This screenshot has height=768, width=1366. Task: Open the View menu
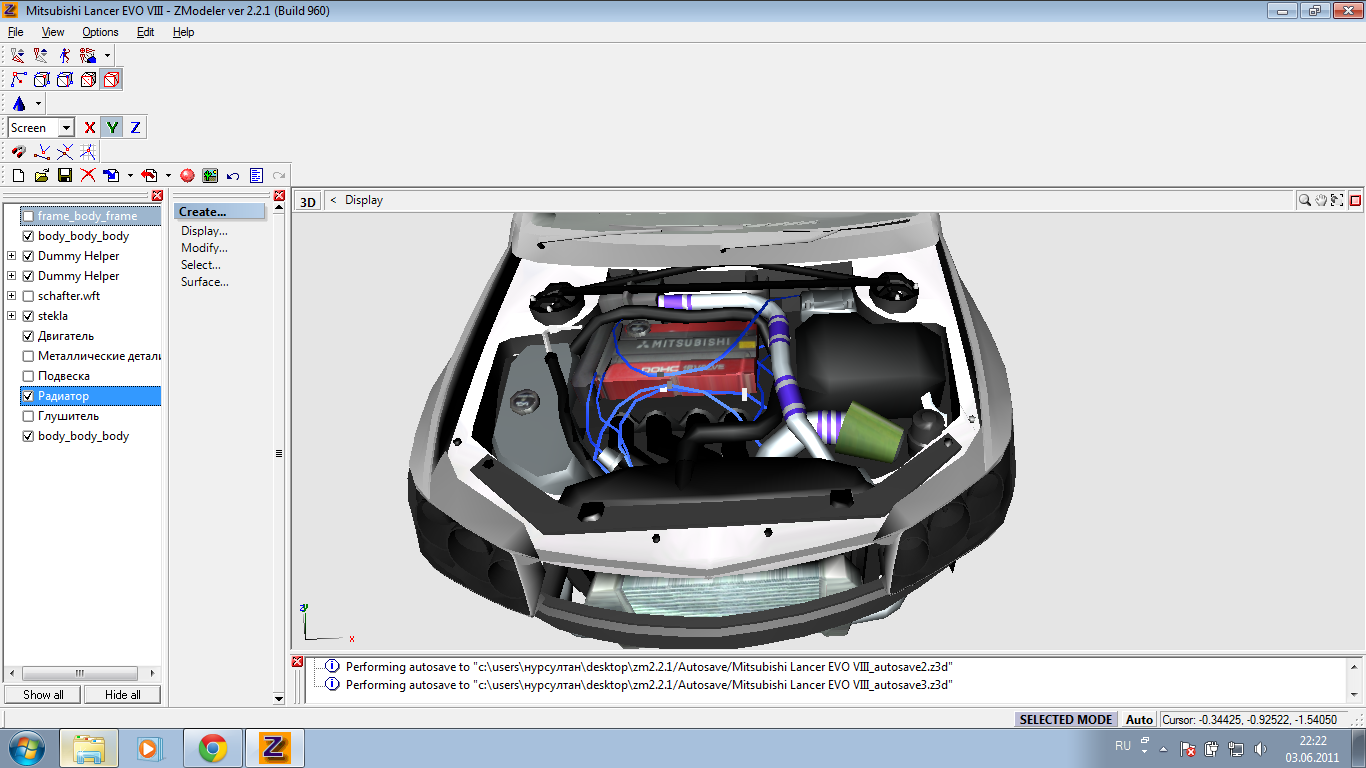tap(53, 32)
